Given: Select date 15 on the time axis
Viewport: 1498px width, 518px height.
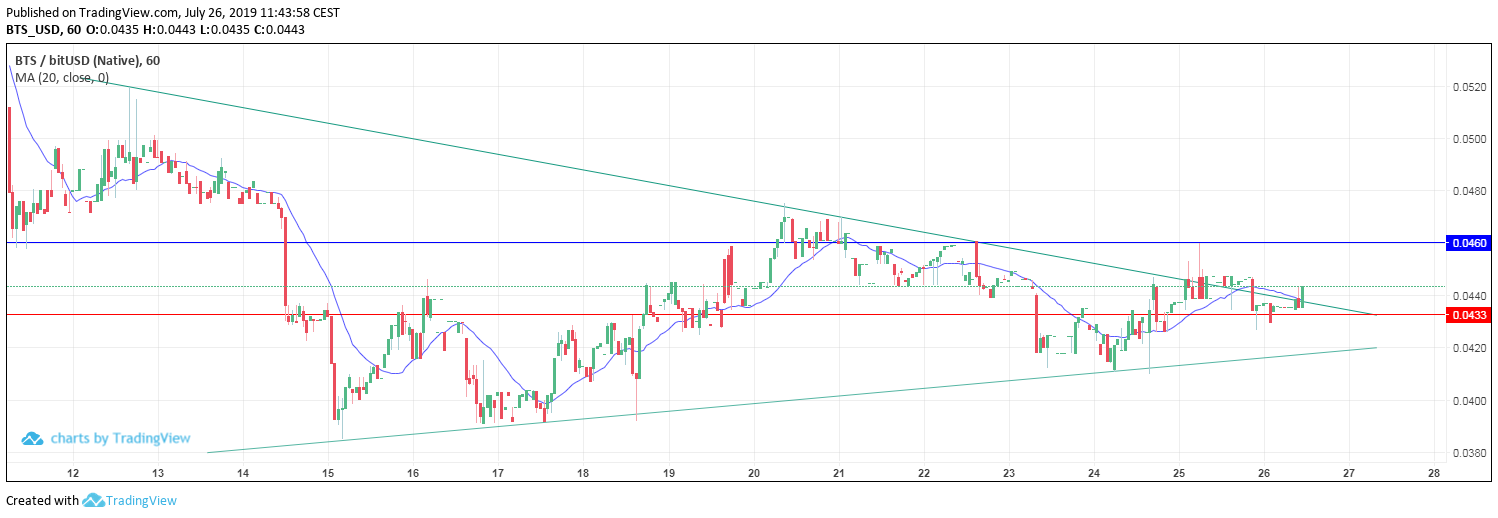Looking at the screenshot, I should [x=328, y=473].
